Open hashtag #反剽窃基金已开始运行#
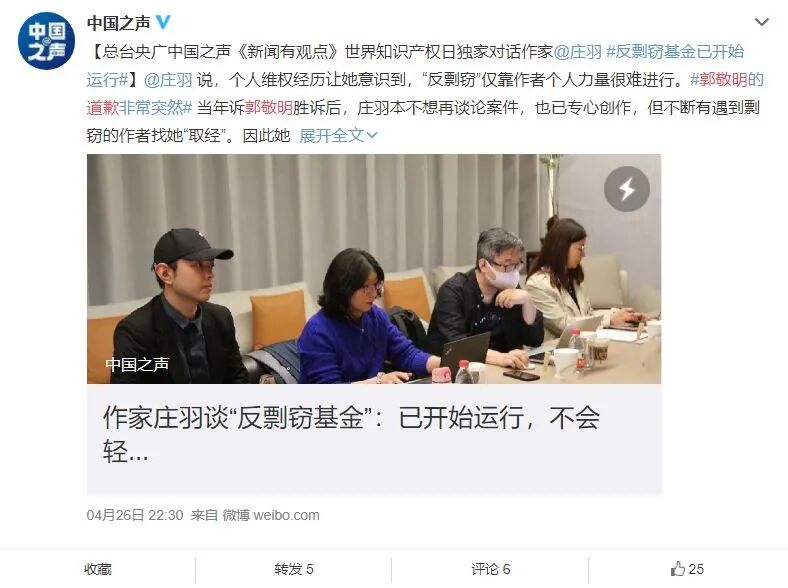 415,65
